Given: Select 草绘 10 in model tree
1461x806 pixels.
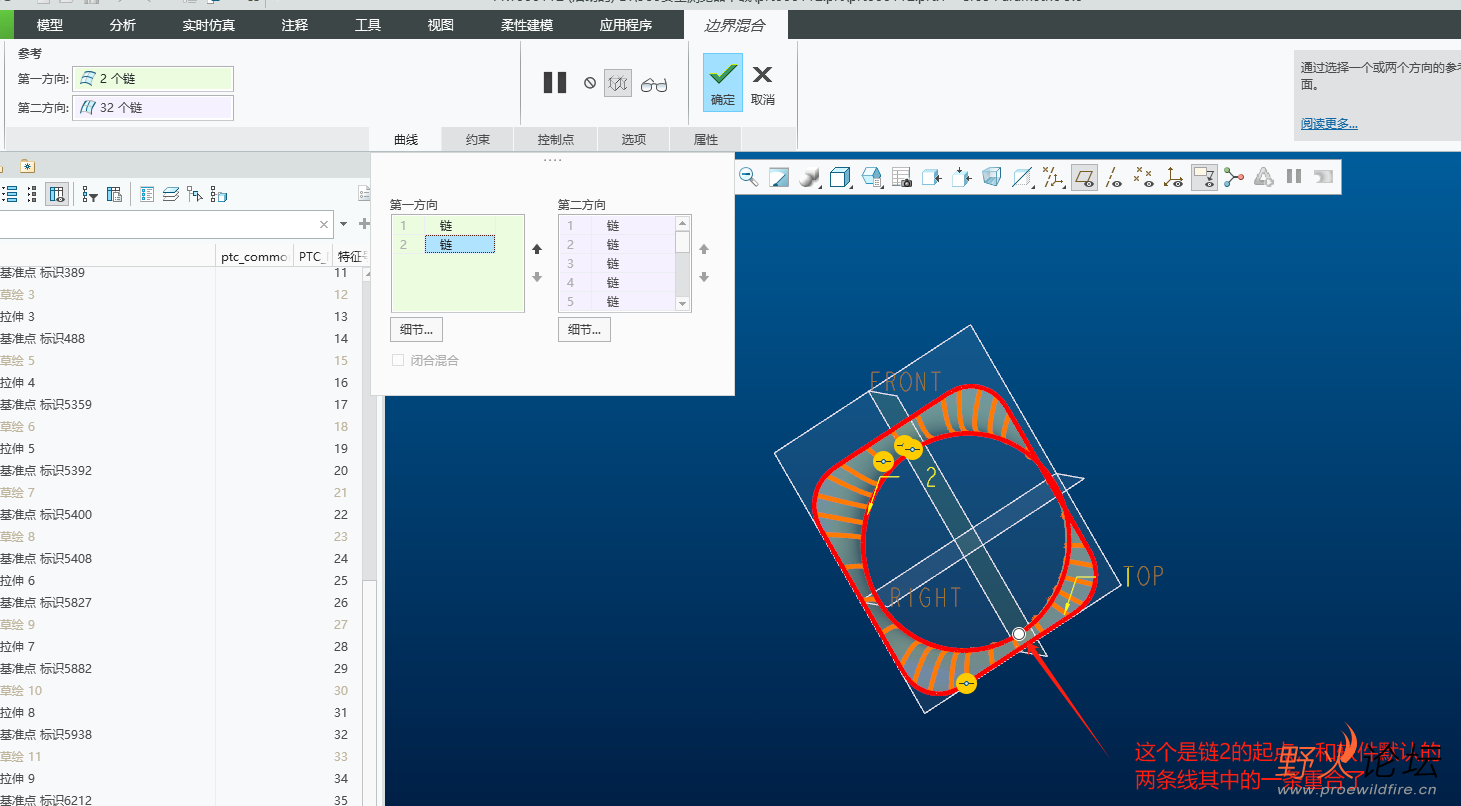Looking at the screenshot, I should (21, 690).
